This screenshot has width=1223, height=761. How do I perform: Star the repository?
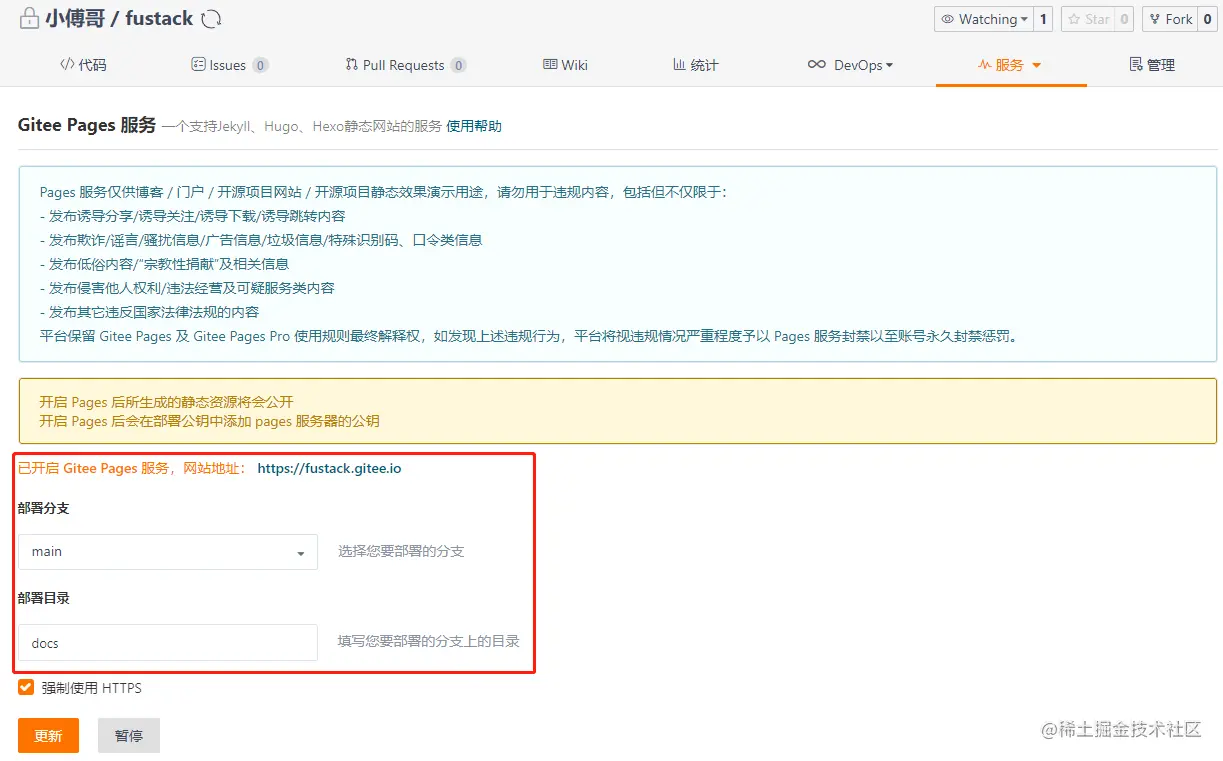point(1088,19)
